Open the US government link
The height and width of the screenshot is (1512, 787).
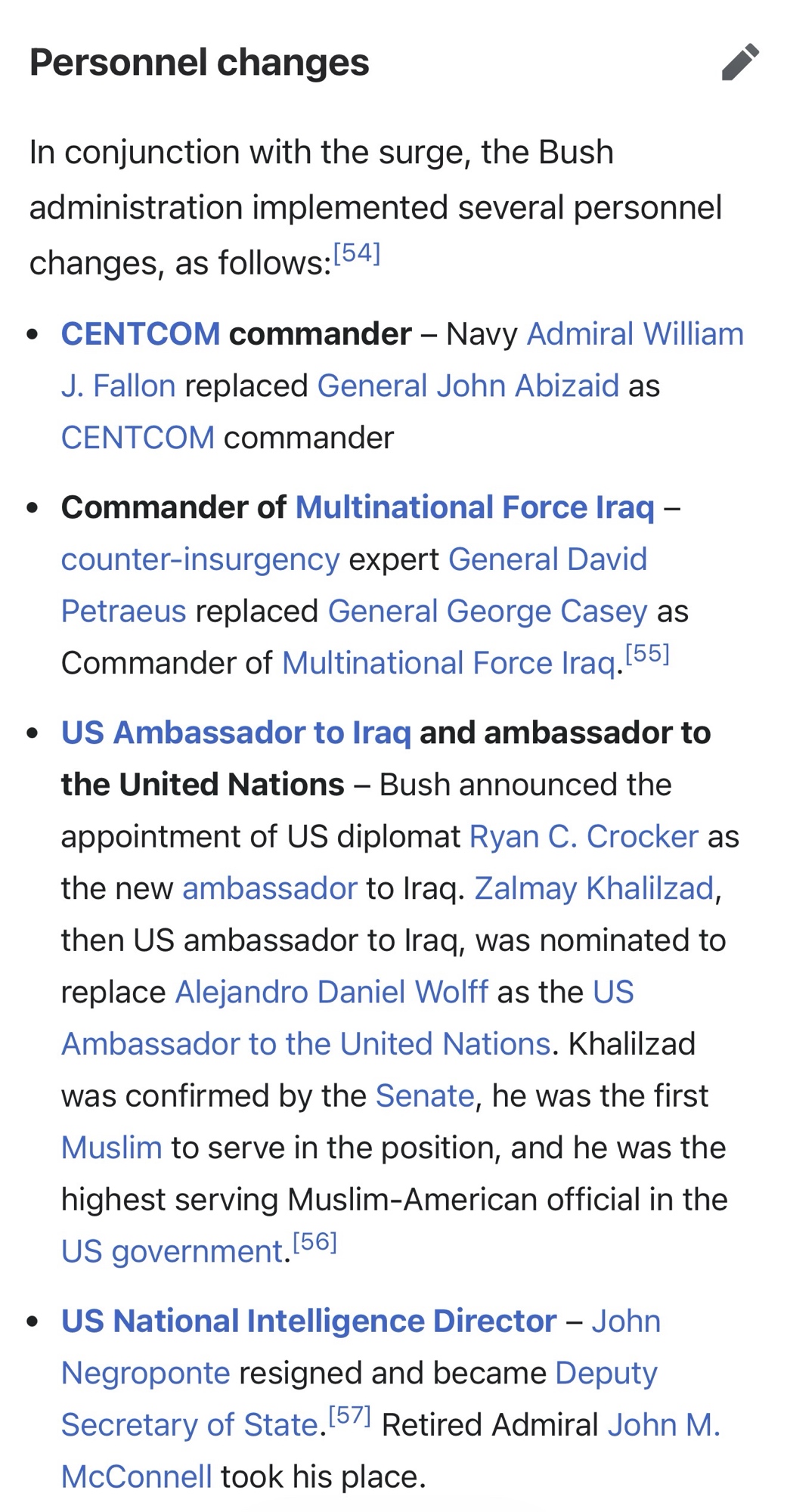(x=172, y=1252)
